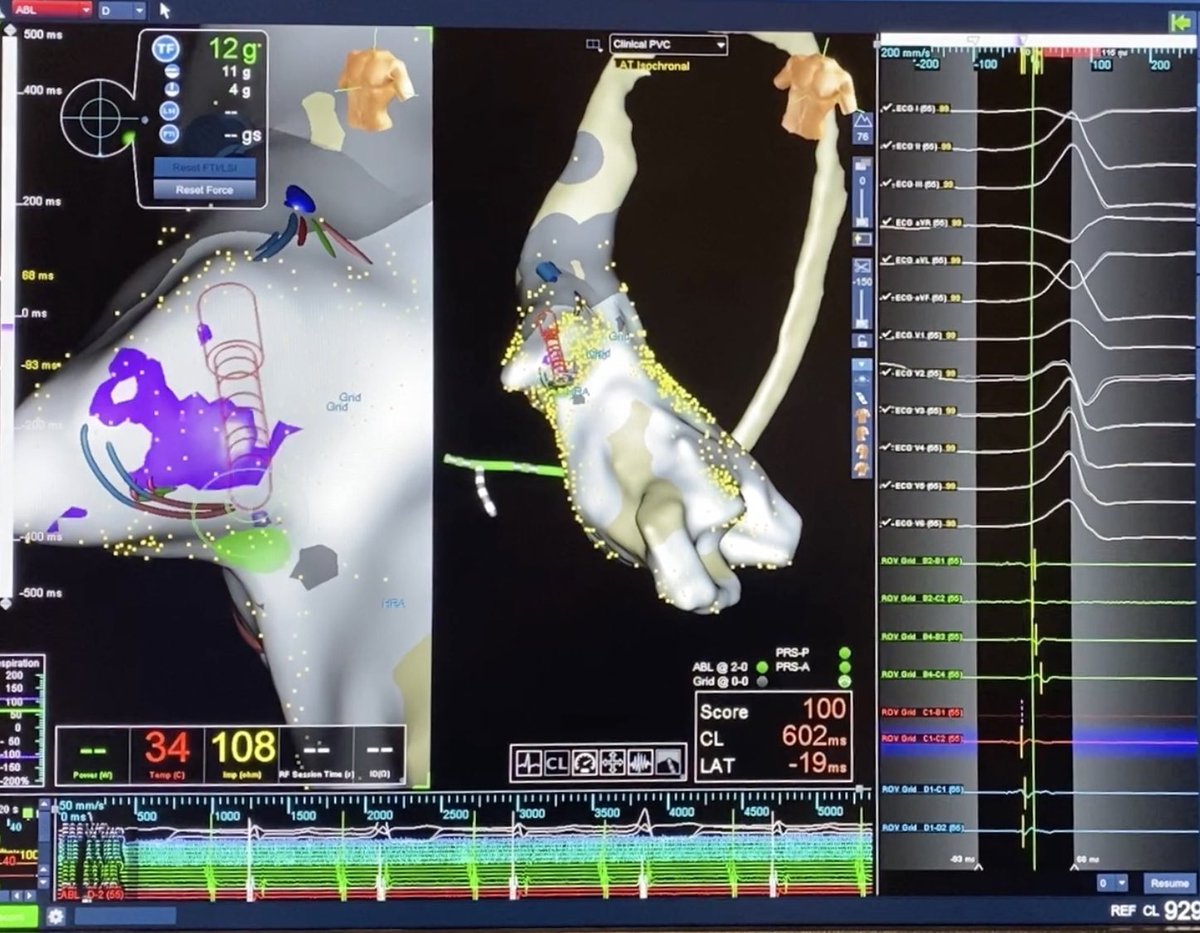1200x933 pixels.
Task: Click the CL 602ms readout
Action: pos(772,739)
